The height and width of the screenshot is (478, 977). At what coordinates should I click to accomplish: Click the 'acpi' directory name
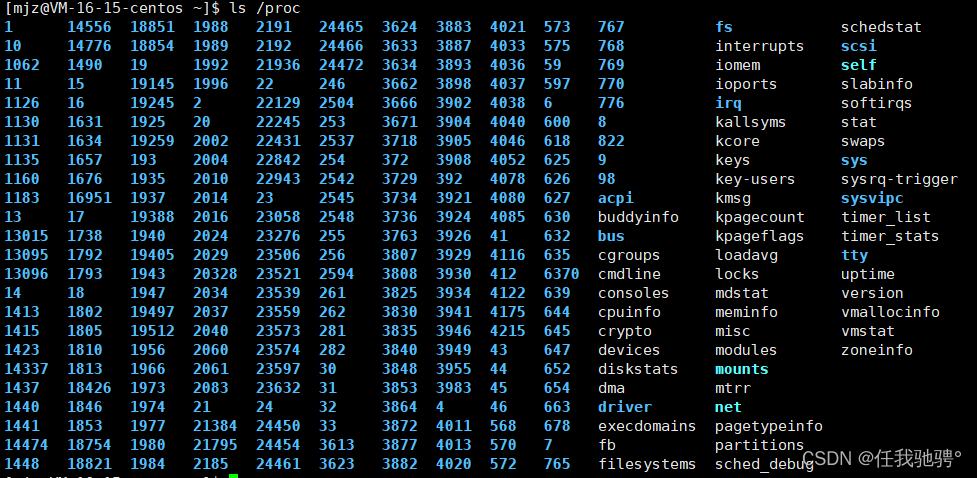pyautogui.click(x=616, y=198)
